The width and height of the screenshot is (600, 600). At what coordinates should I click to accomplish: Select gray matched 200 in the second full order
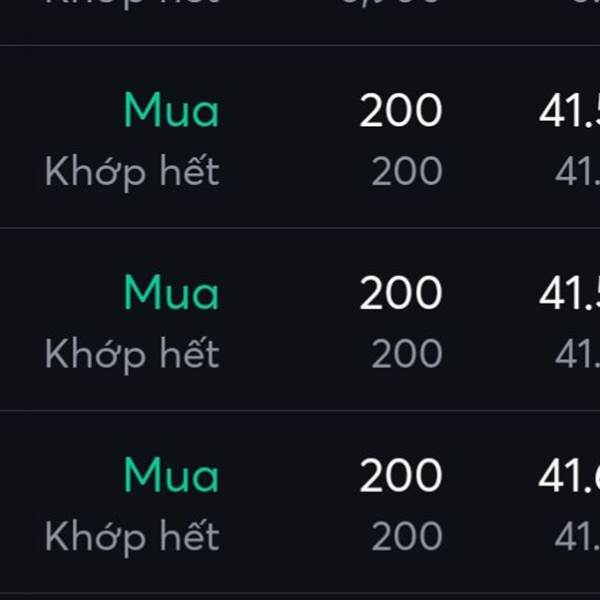point(407,354)
